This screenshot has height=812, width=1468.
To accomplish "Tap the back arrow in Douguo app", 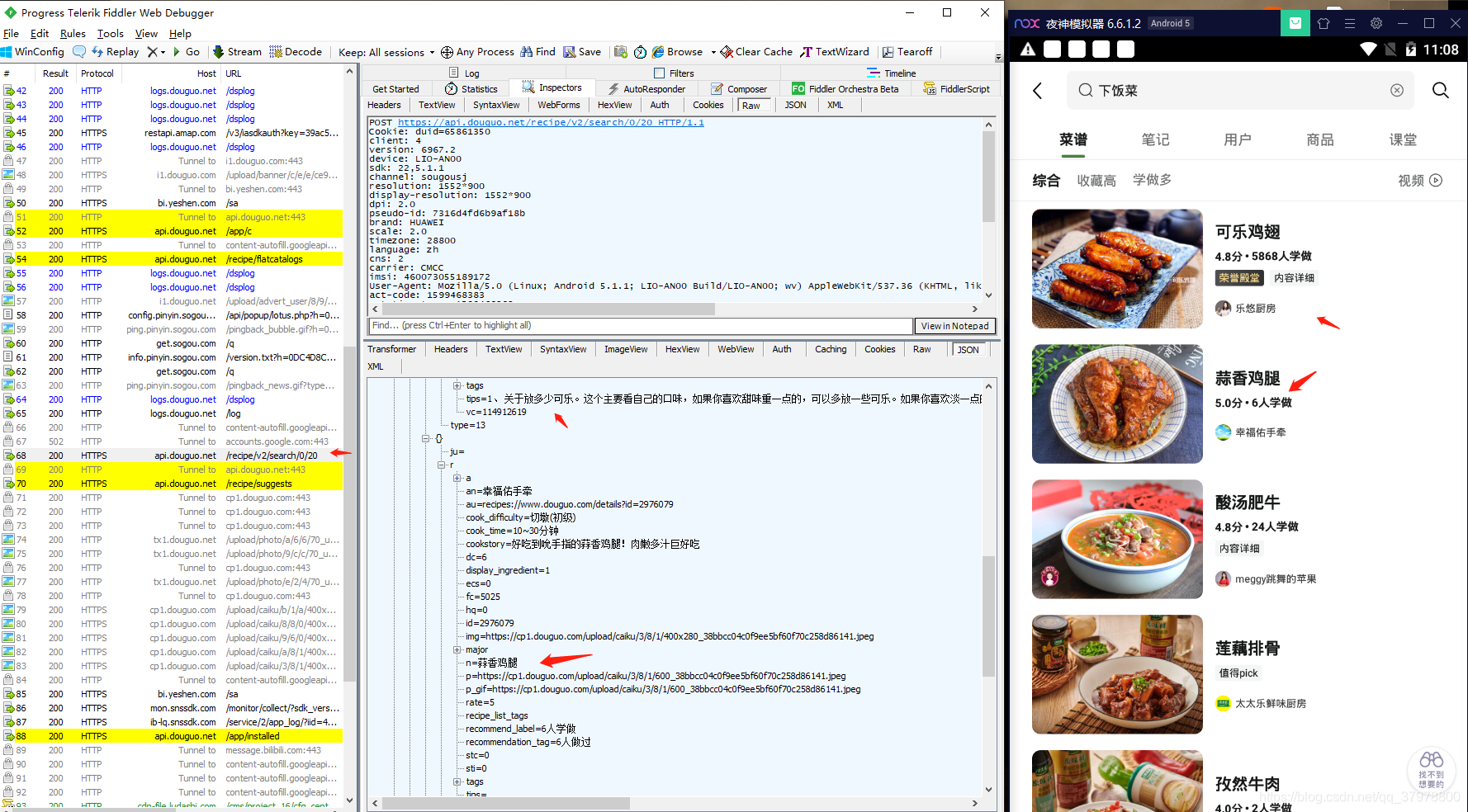I will (x=1038, y=91).
